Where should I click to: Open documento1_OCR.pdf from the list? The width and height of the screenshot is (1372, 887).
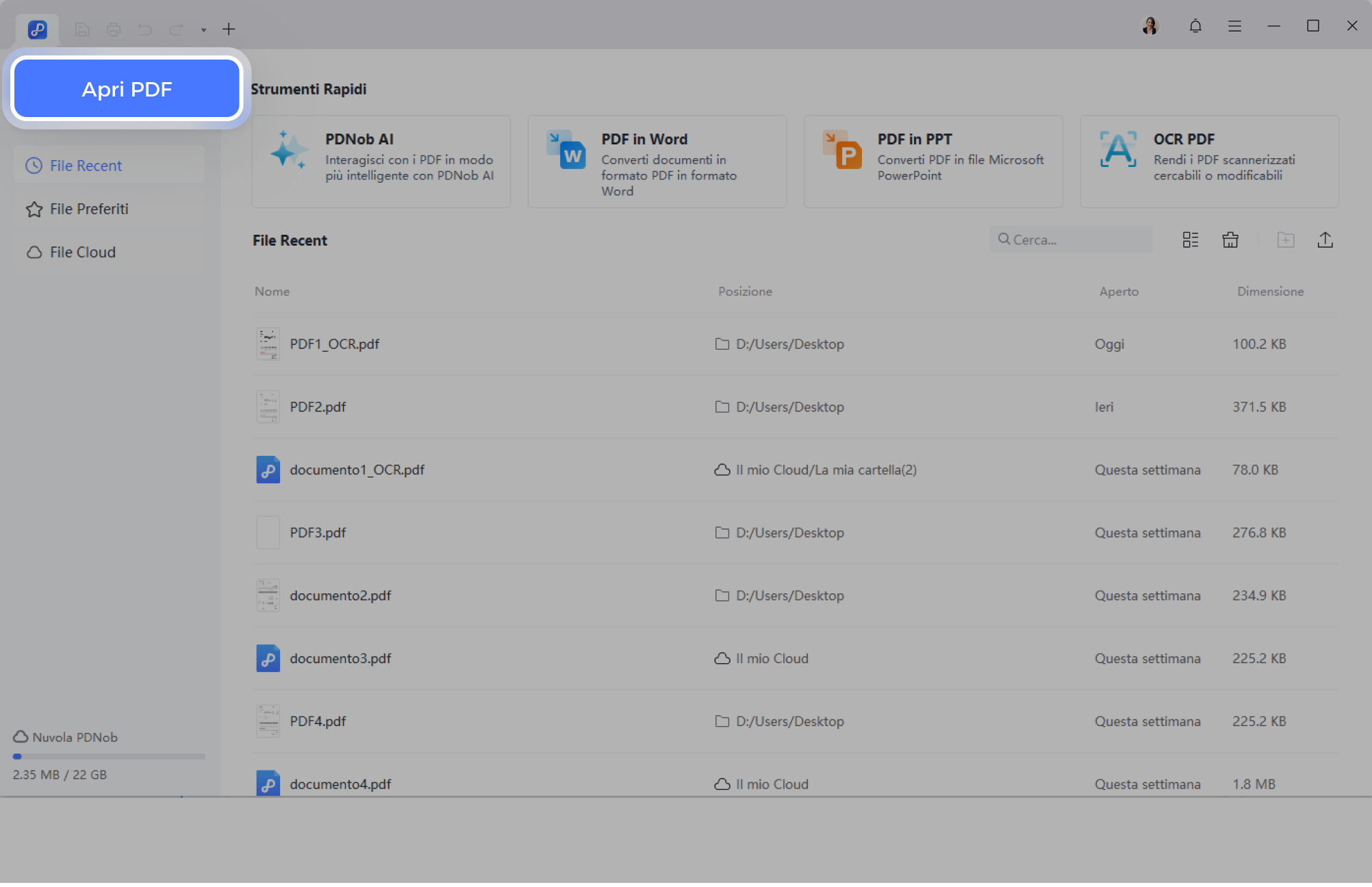795,470
